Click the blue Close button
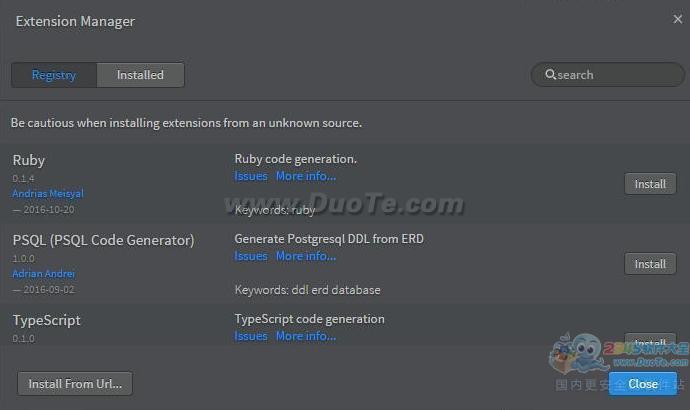690x410 pixels. point(643,384)
